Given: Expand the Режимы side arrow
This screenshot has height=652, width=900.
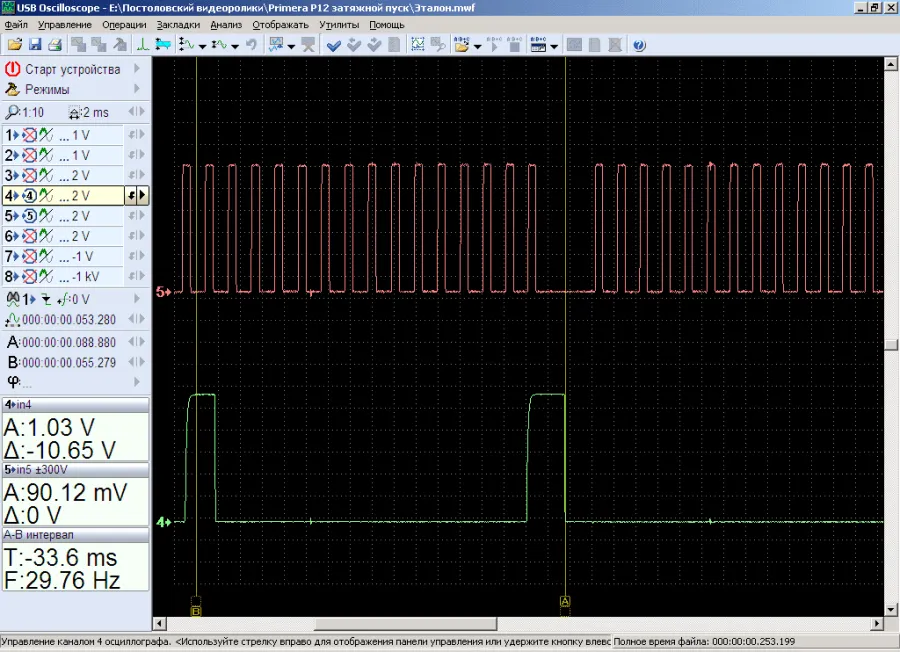Looking at the screenshot, I should pyautogui.click(x=137, y=88).
